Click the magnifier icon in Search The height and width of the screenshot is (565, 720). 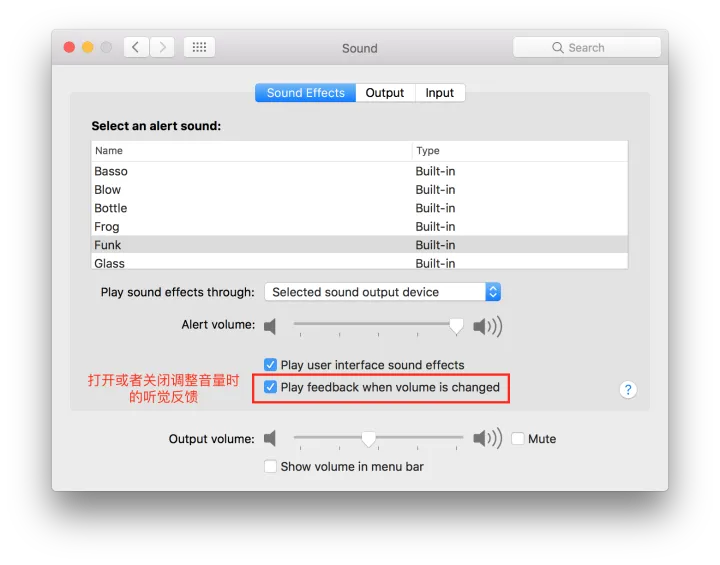pyautogui.click(x=557, y=48)
